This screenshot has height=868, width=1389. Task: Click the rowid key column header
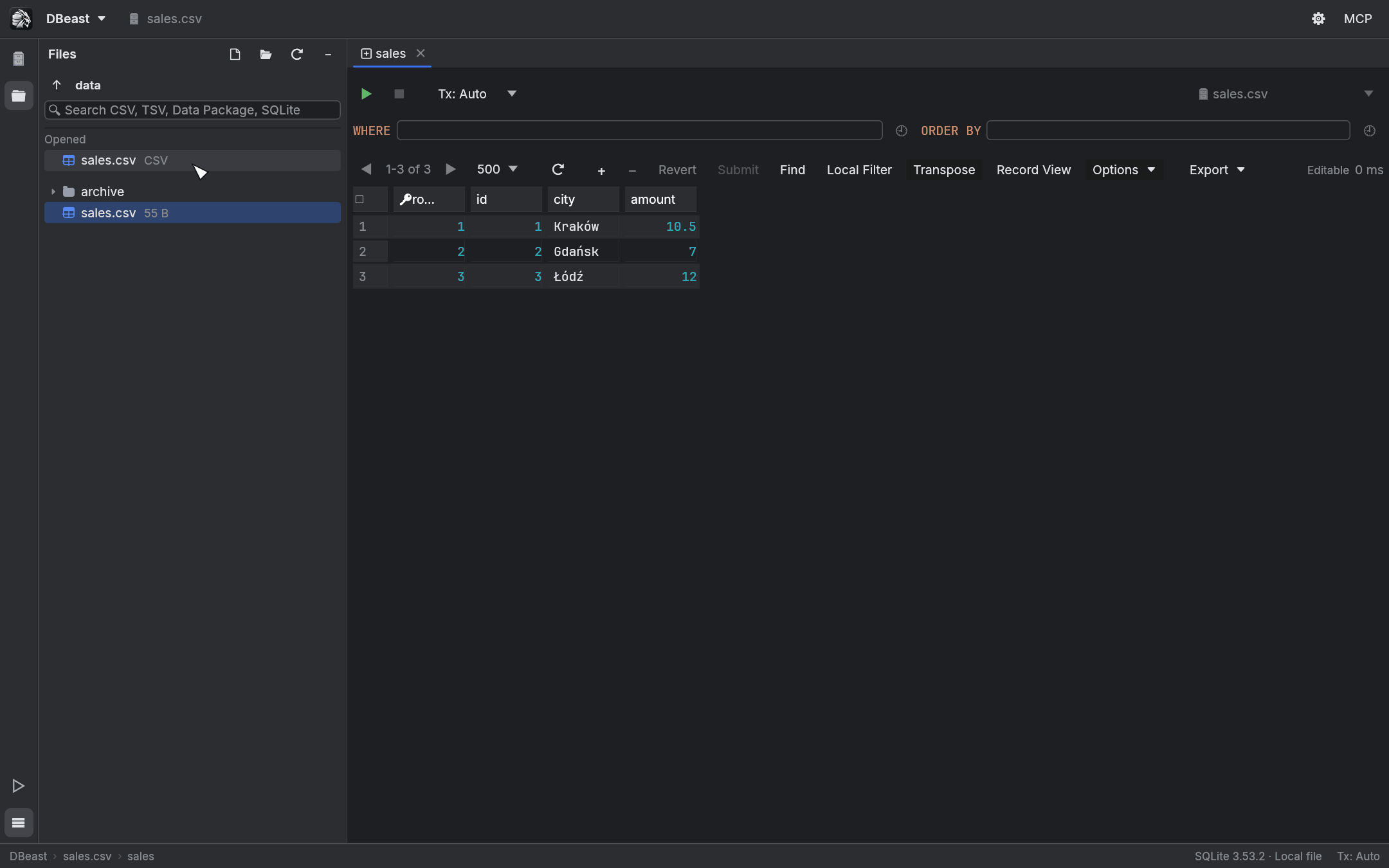coord(429,199)
